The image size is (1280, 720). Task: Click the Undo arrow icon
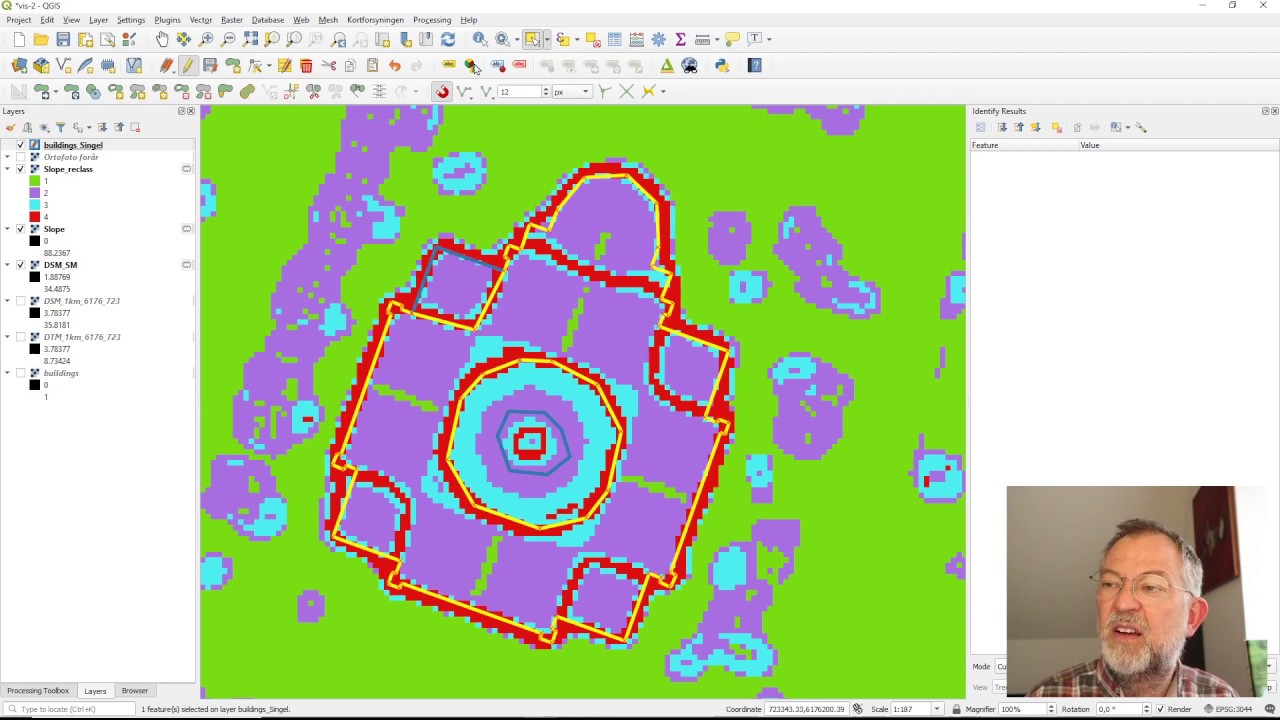coord(394,65)
